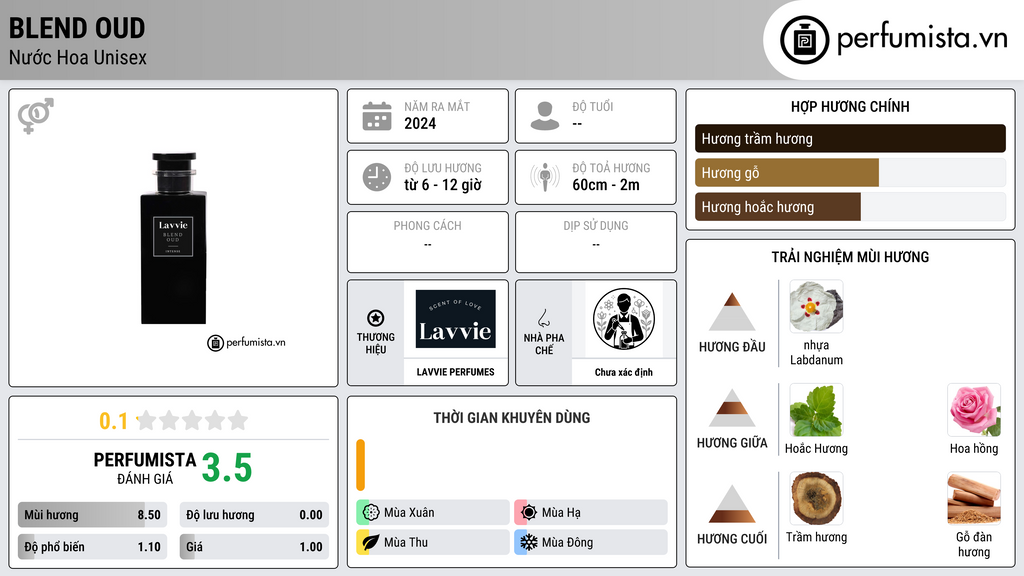Click the Mùa Đông snowflake icon

coord(529,542)
